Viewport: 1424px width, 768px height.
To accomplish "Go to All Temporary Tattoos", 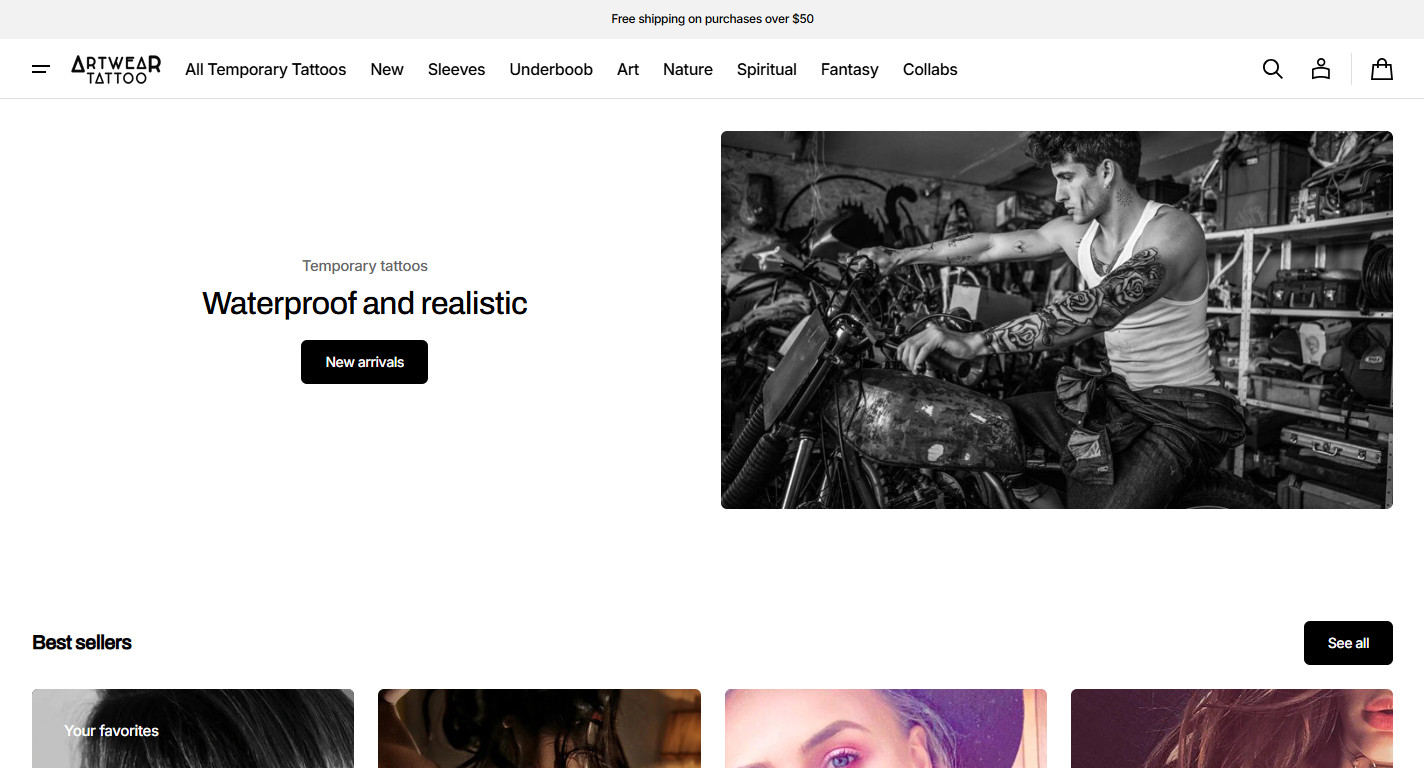I will pos(265,69).
